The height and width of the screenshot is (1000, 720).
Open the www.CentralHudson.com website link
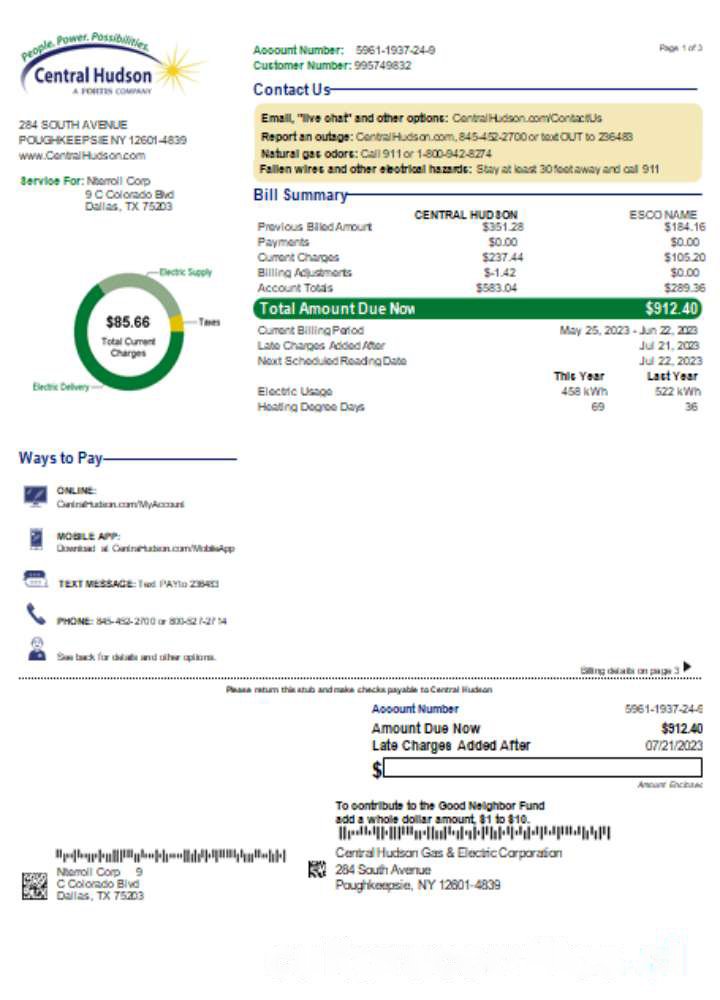82,156
